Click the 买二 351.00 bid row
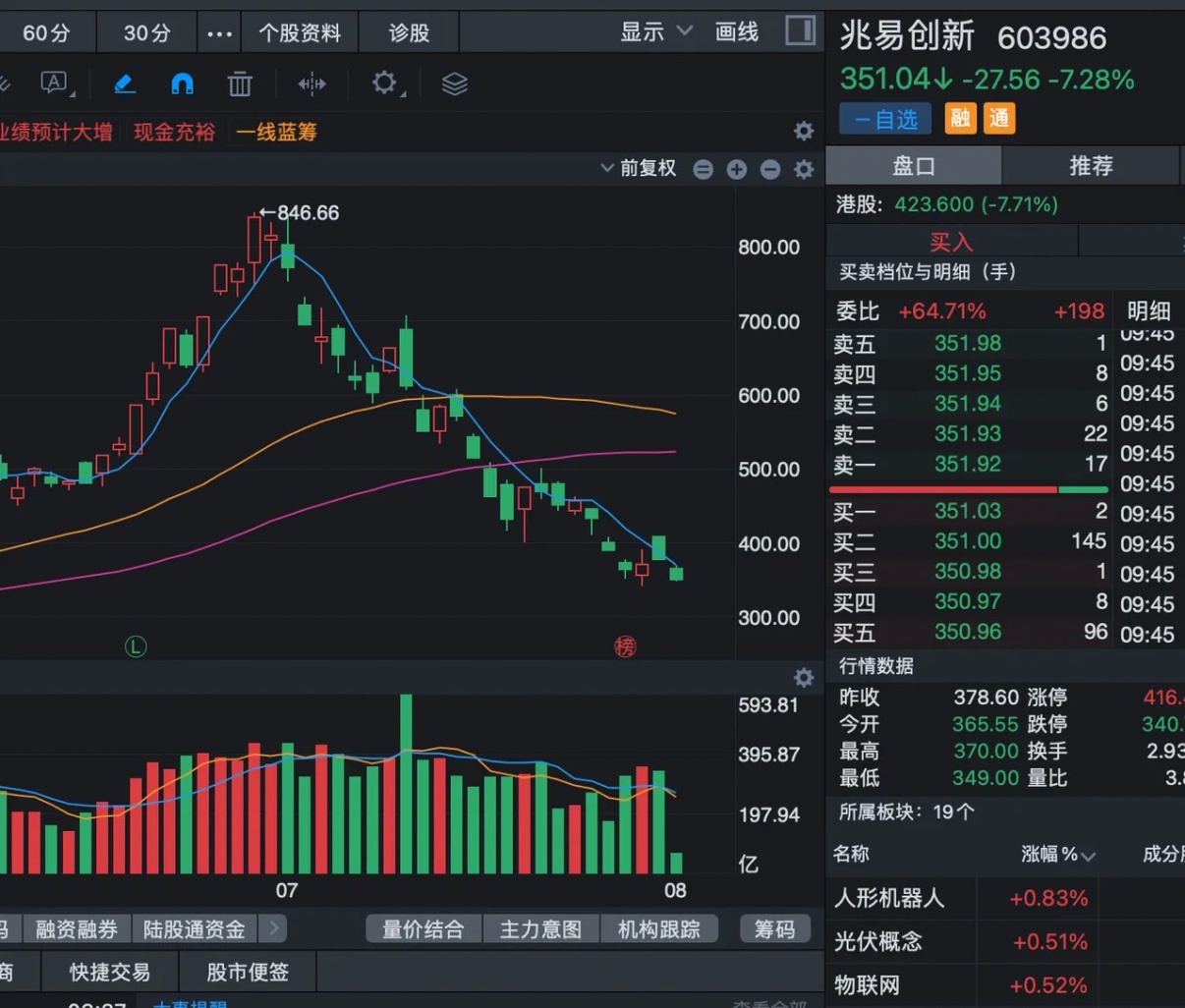 [x=970, y=541]
